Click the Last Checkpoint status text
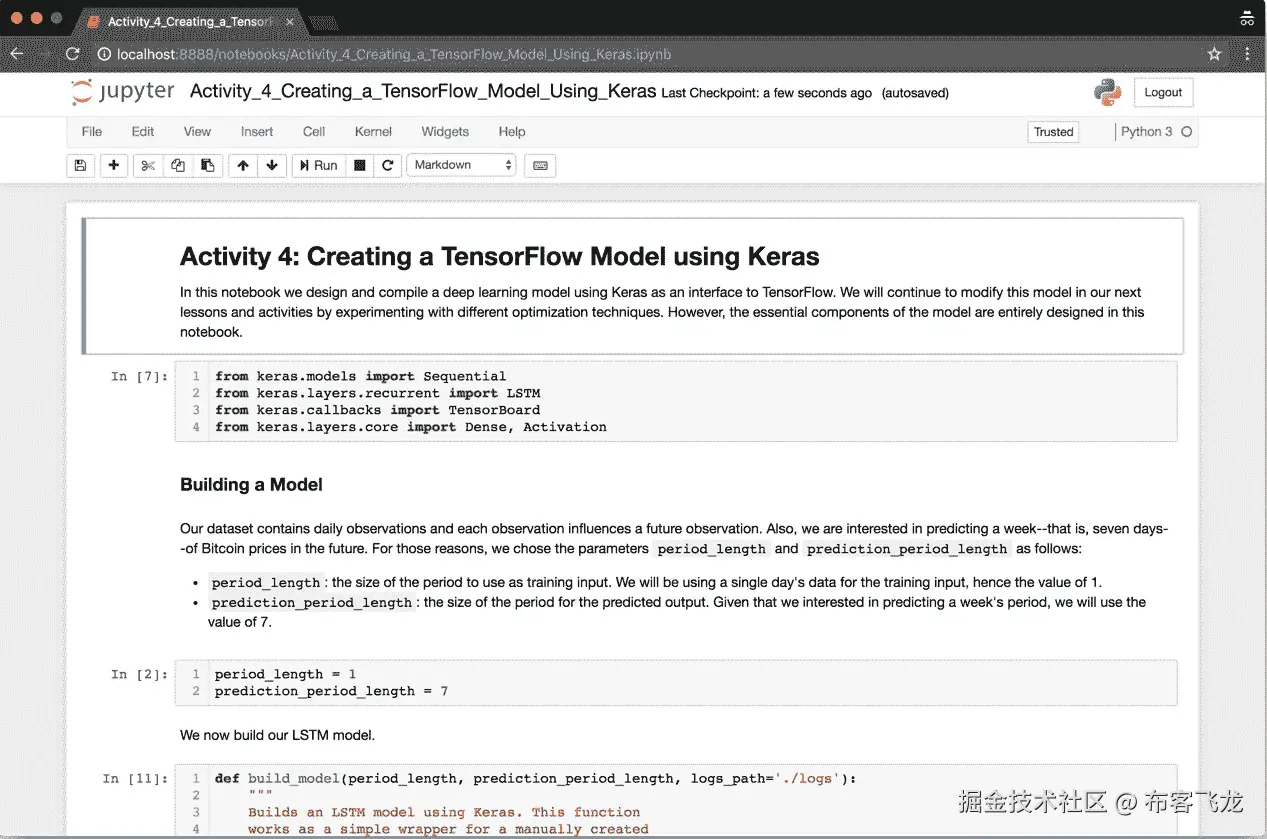The width and height of the screenshot is (1267, 839). [x=767, y=93]
